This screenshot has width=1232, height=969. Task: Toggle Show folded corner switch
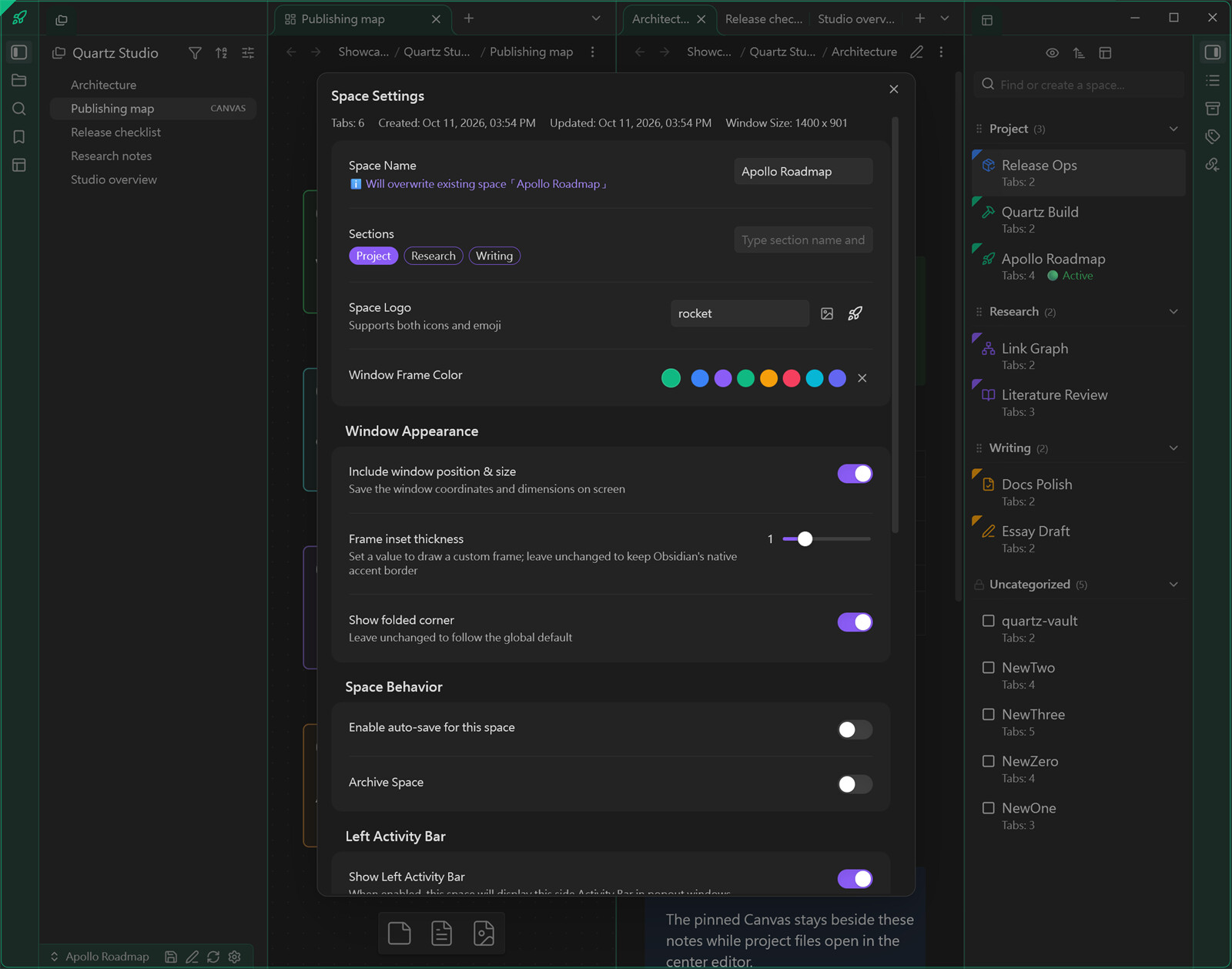[x=855, y=622]
